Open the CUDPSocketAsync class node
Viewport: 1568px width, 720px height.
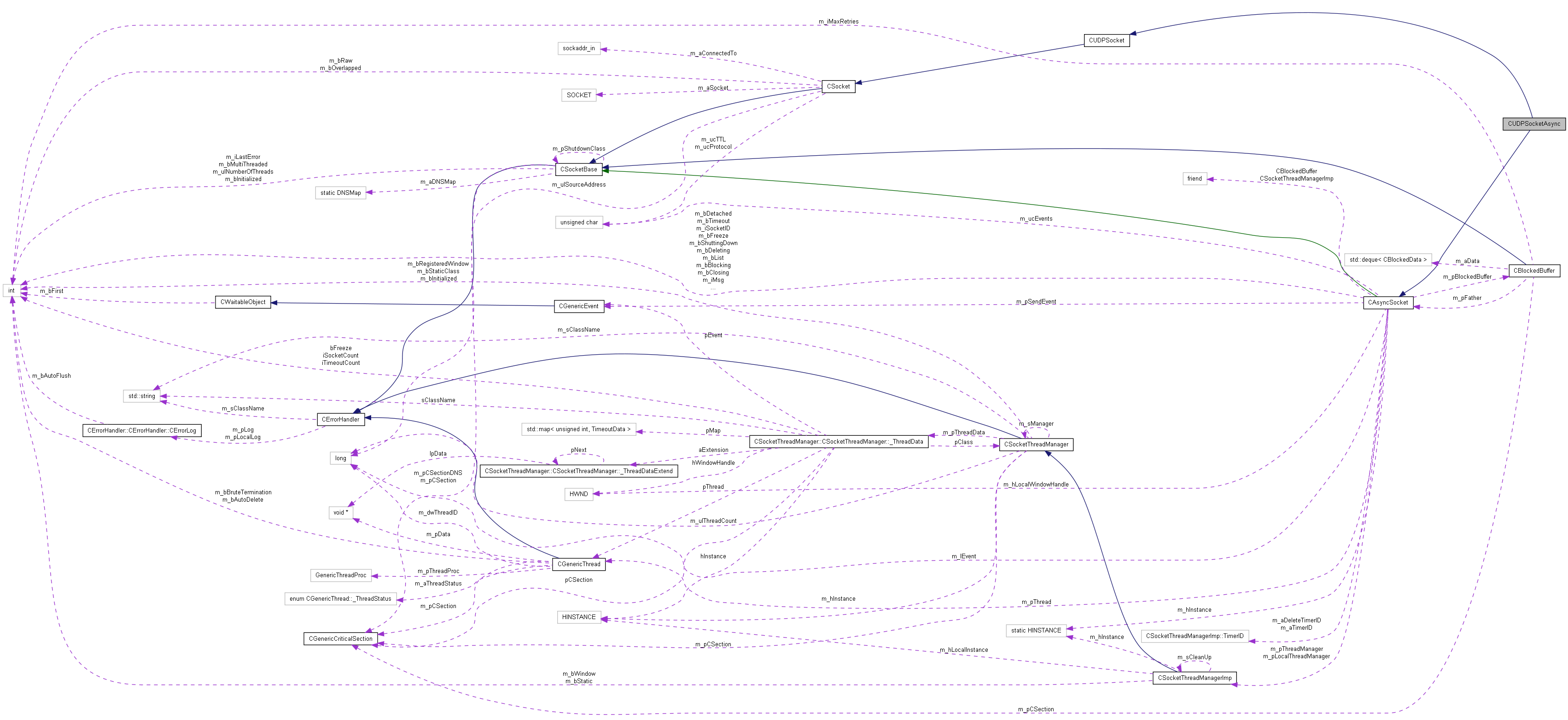[x=1534, y=123]
